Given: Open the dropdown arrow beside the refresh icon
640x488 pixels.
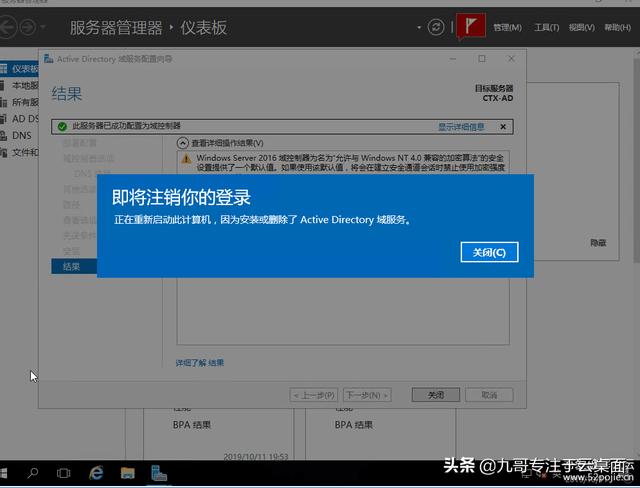Looking at the screenshot, I should click(x=419, y=28).
